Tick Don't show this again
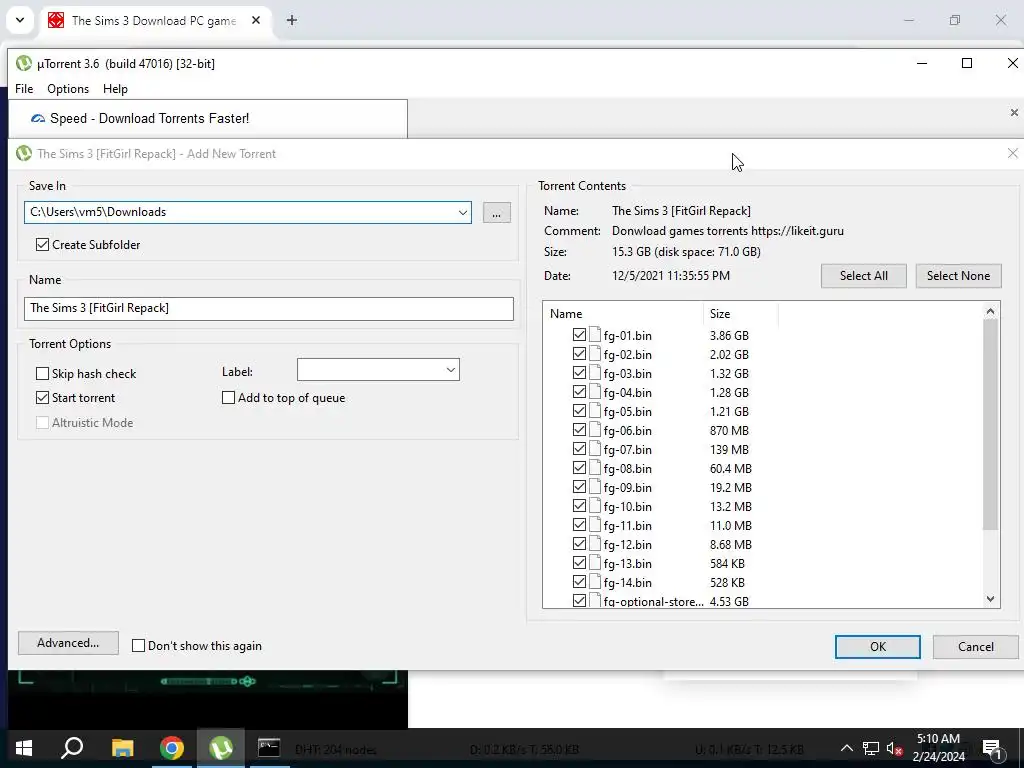The width and height of the screenshot is (1024, 768). pos(138,645)
